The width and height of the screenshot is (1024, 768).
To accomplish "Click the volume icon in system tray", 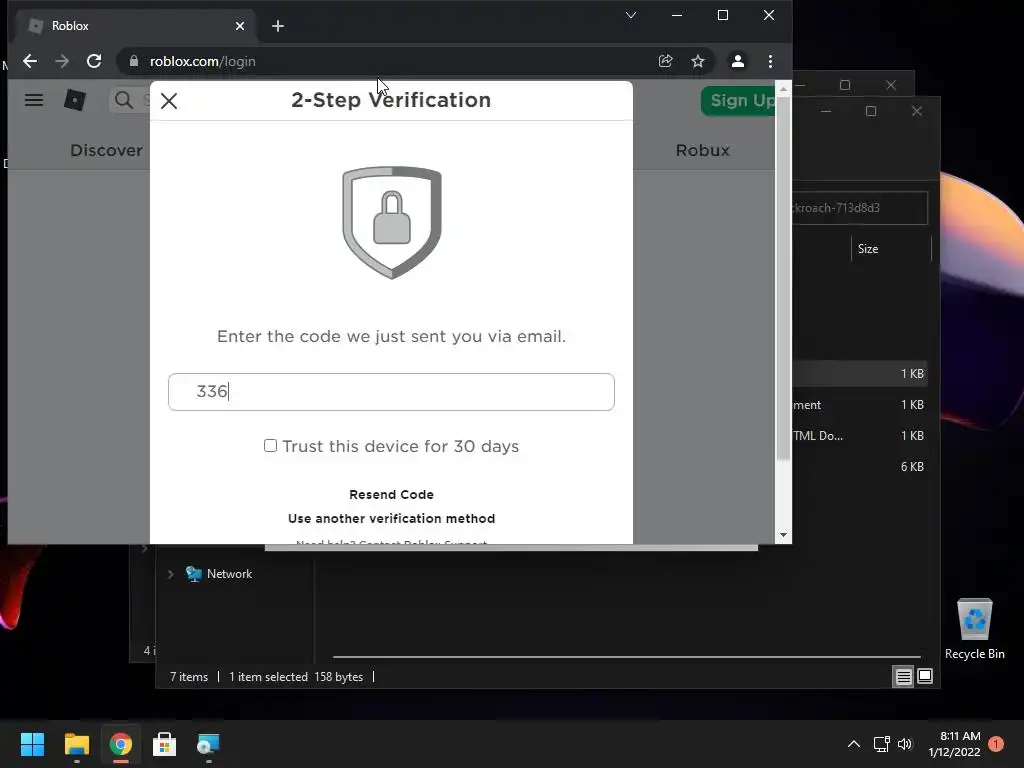I will (904, 744).
